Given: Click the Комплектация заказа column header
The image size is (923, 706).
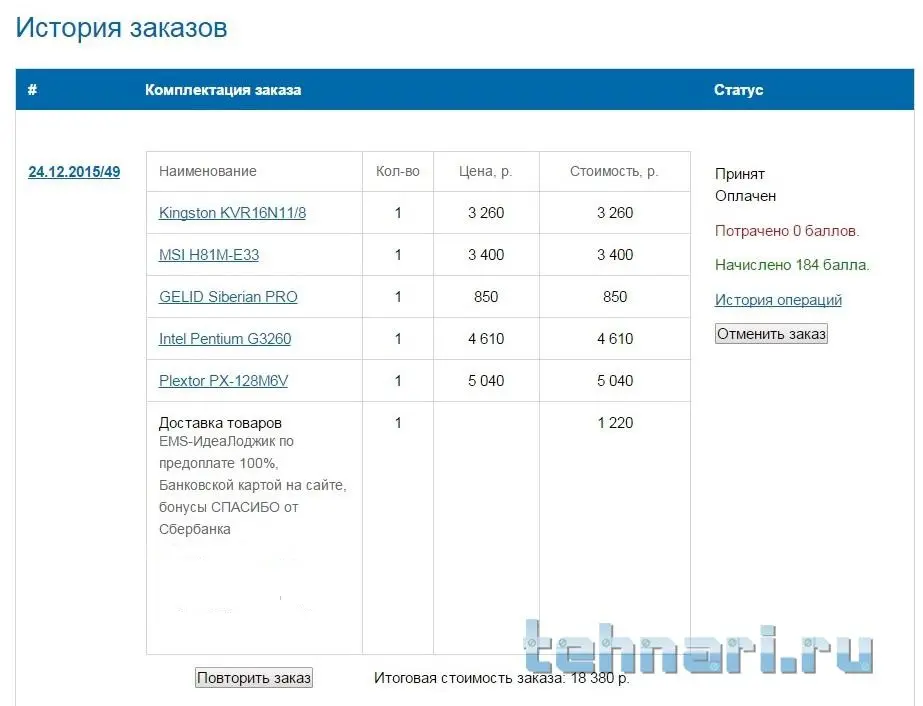Looking at the screenshot, I should 223,90.
